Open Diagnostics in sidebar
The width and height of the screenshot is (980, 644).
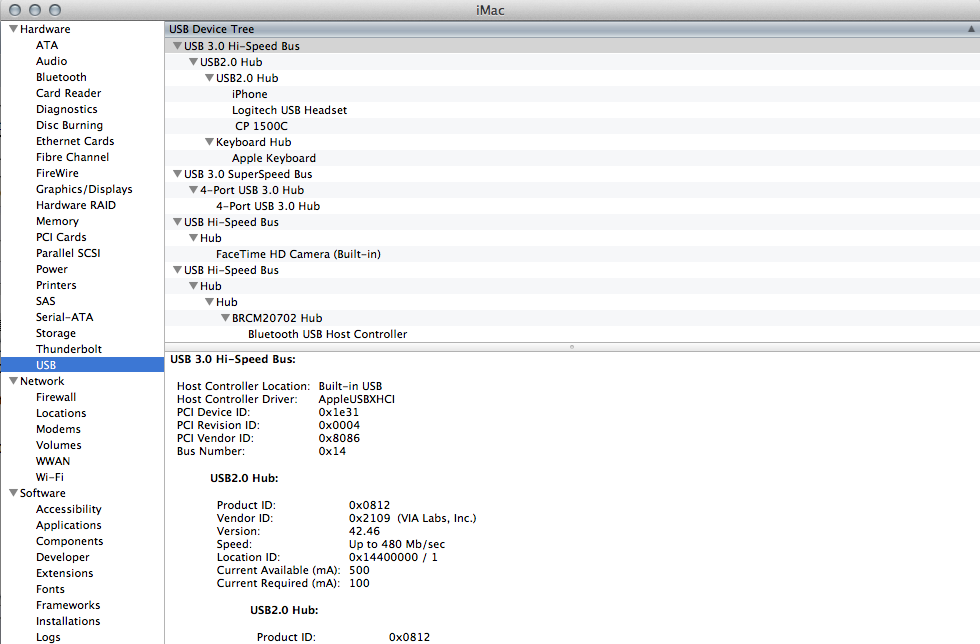click(66, 109)
